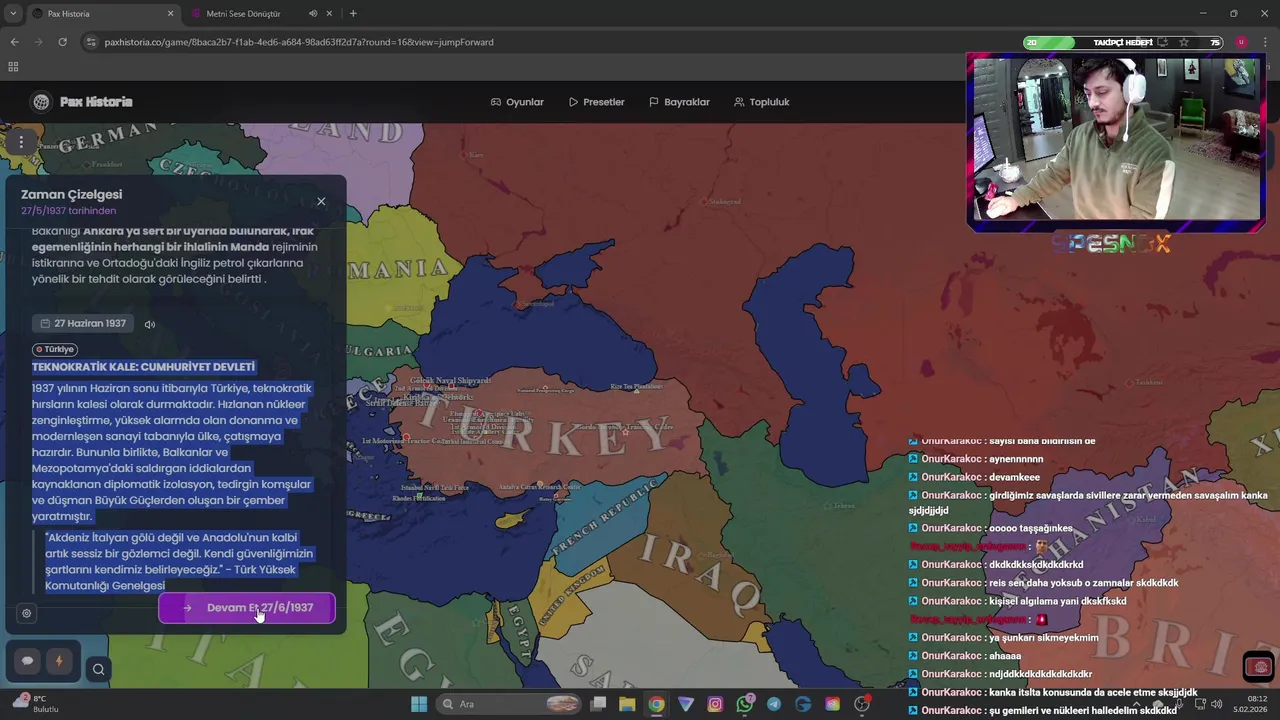Open OBS Studio from the taskbar
The width and height of the screenshot is (1280, 720).
pyautogui.click(x=862, y=704)
